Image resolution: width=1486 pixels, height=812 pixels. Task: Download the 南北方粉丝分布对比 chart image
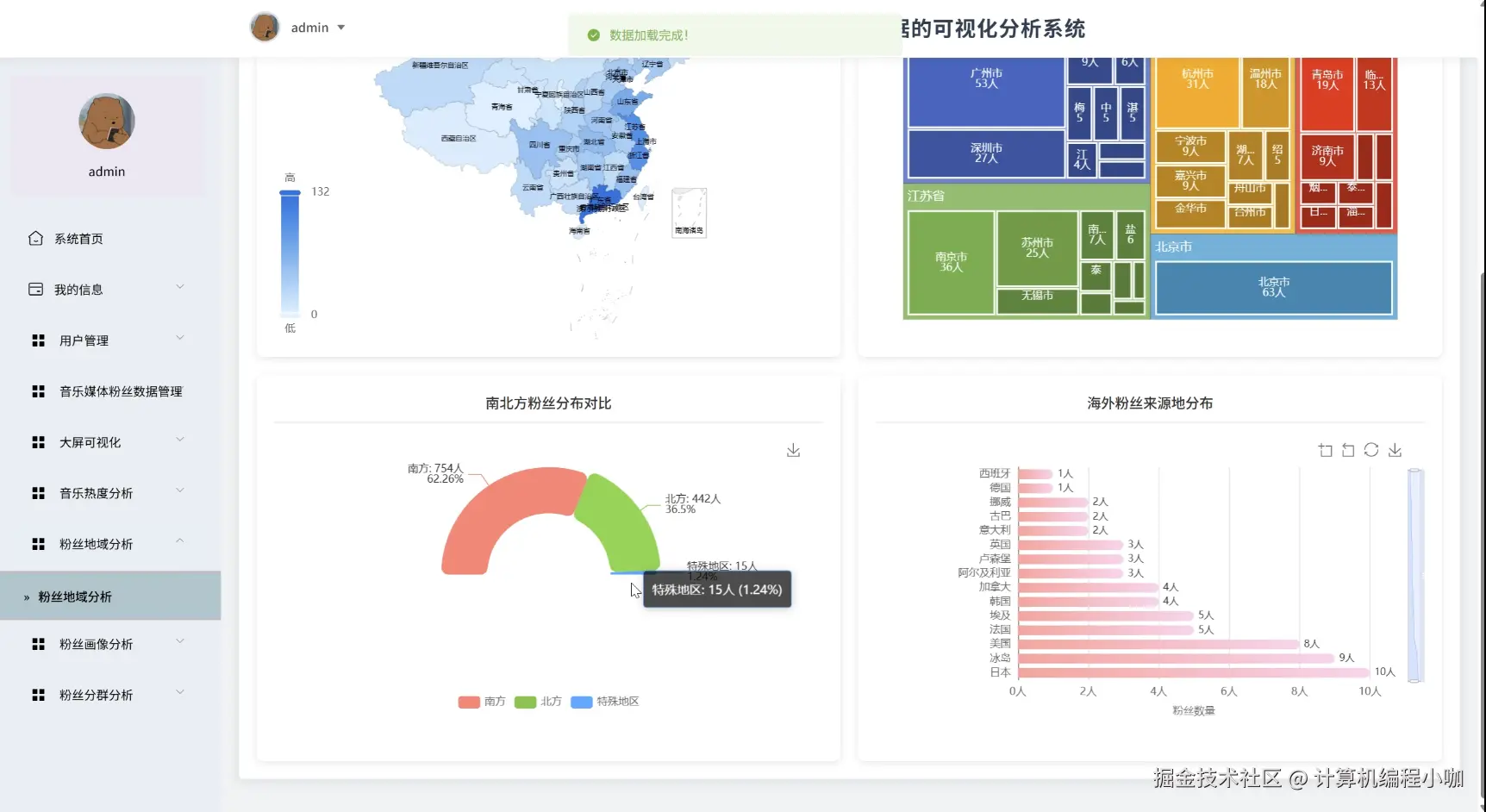coord(793,450)
